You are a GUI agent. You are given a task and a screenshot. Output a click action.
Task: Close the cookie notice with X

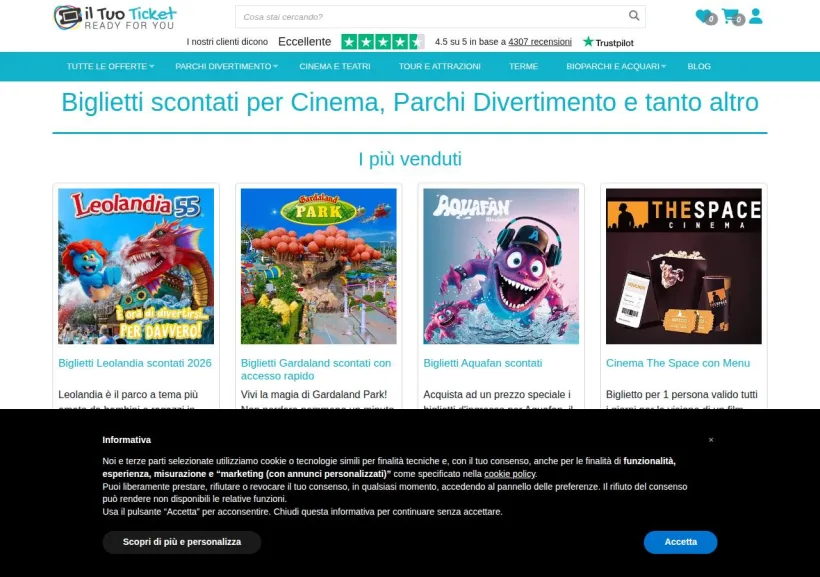[x=711, y=440]
